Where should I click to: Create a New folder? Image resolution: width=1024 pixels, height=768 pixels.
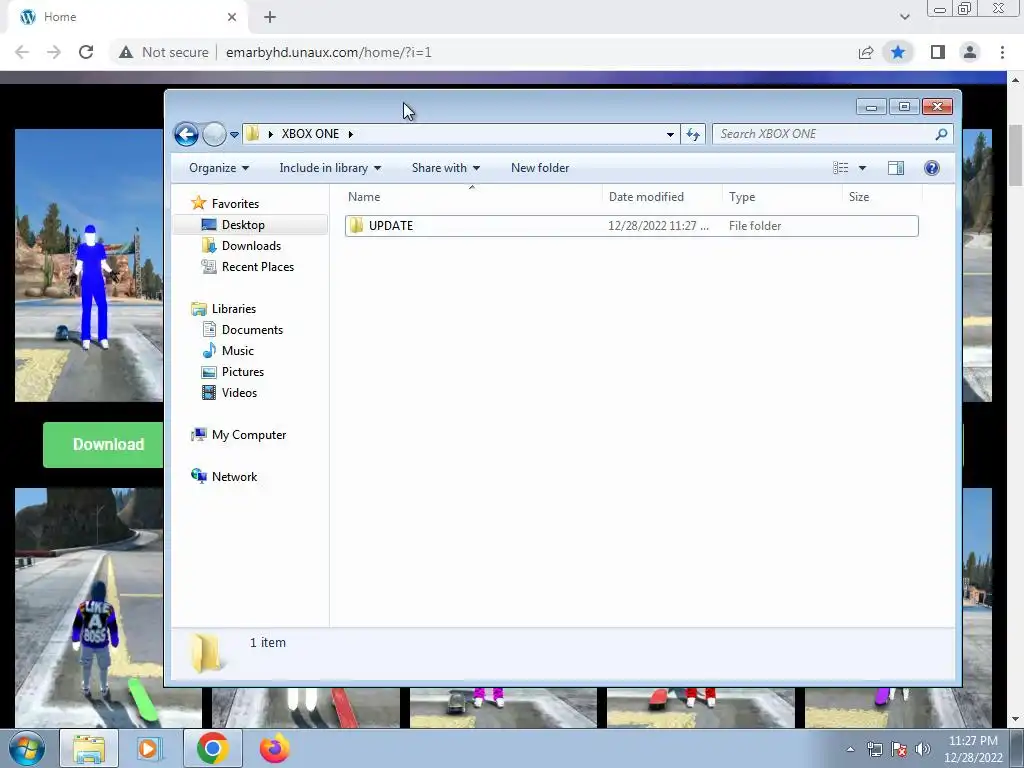coord(540,168)
